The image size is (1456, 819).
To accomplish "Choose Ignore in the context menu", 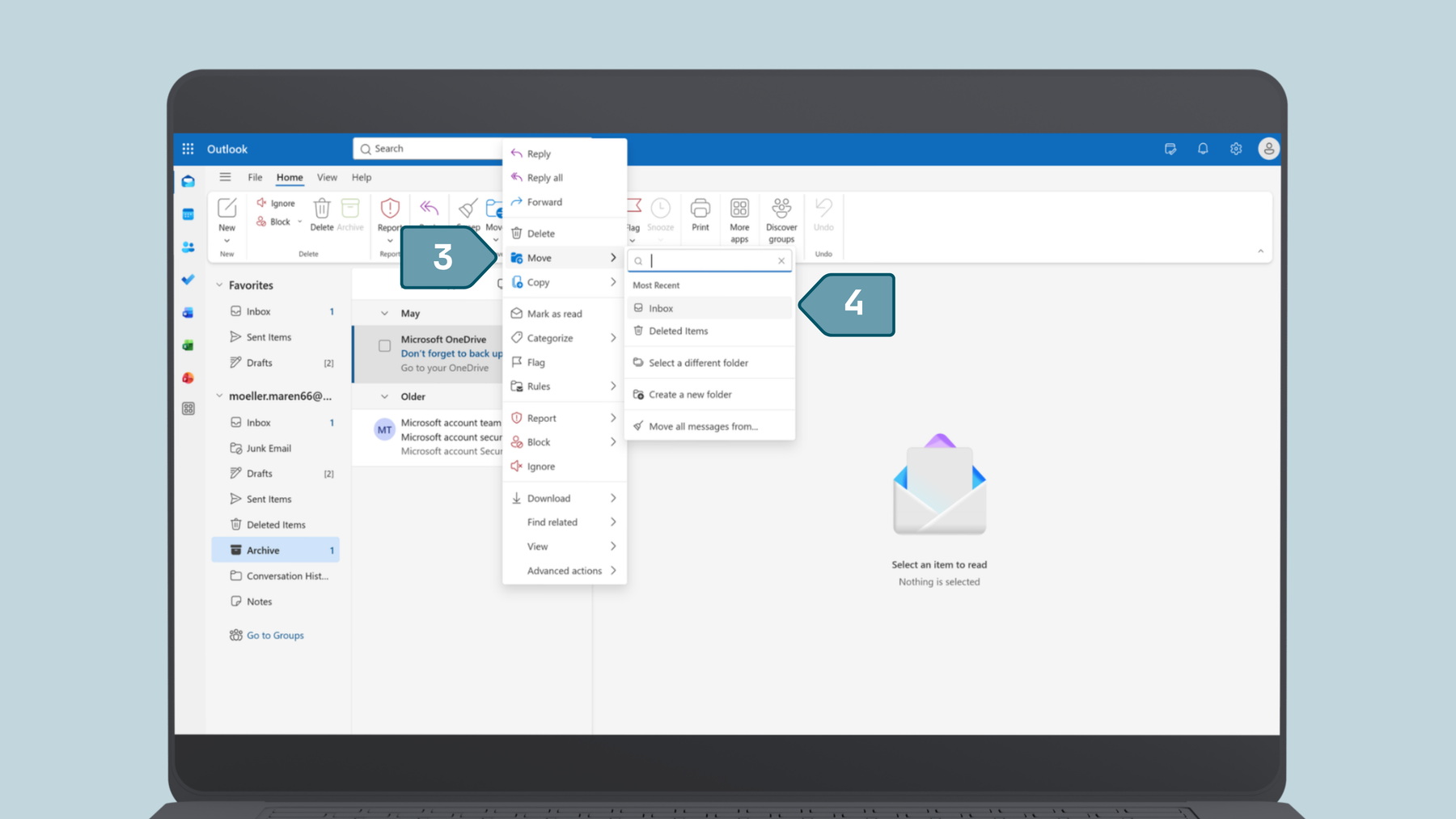I will tap(565, 466).
